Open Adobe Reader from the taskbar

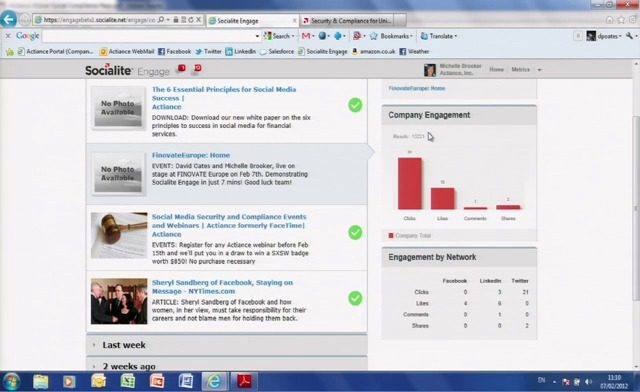click(244, 382)
